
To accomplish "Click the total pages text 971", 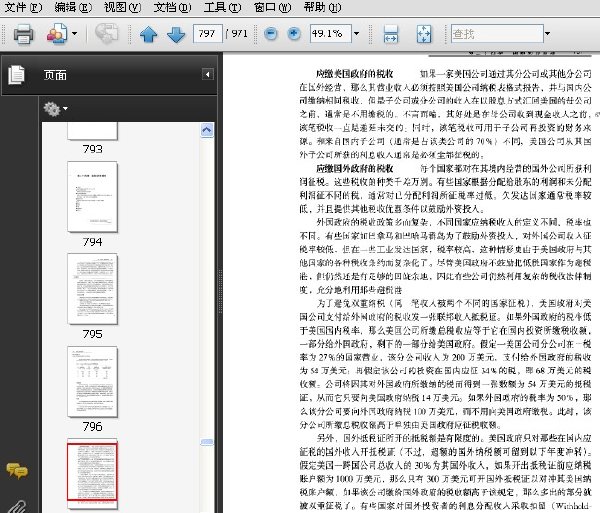I will 240,34.
